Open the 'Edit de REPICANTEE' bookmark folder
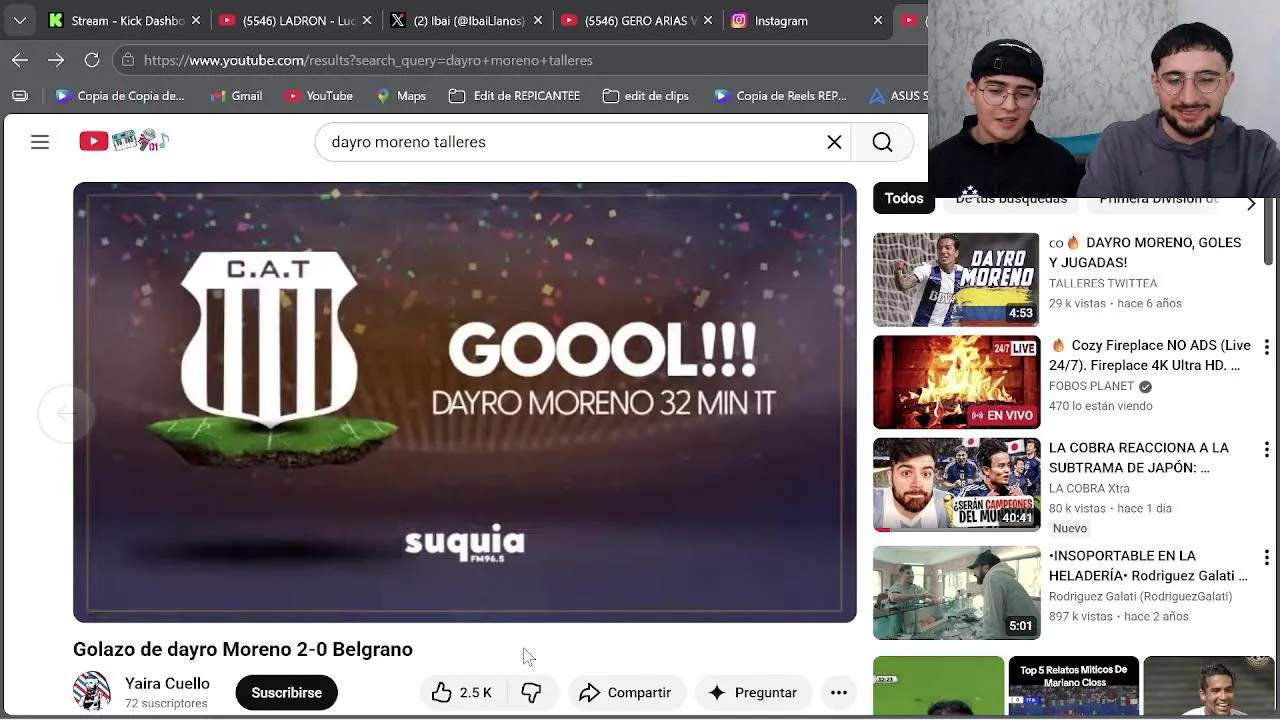The height and width of the screenshot is (720, 1280). [514, 96]
